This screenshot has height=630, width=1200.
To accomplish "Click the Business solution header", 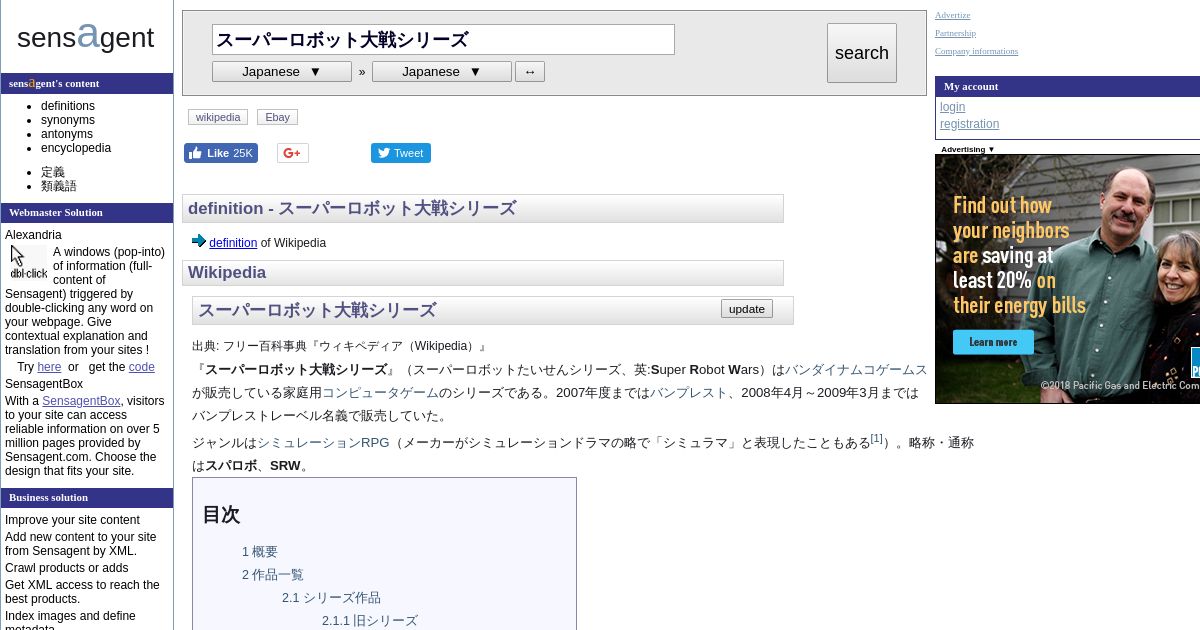I will point(87,498).
